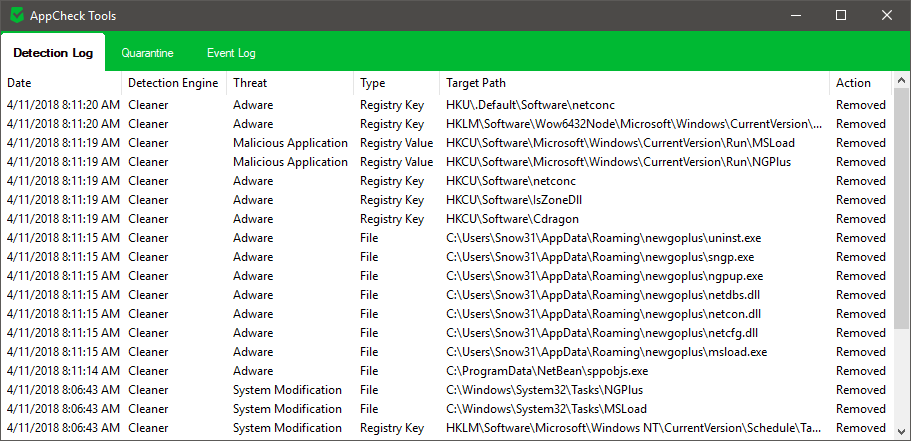Viewport: 911px width, 441px height.
Task: Maximize the AppCheck Tools window
Action: tap(841, 15)
